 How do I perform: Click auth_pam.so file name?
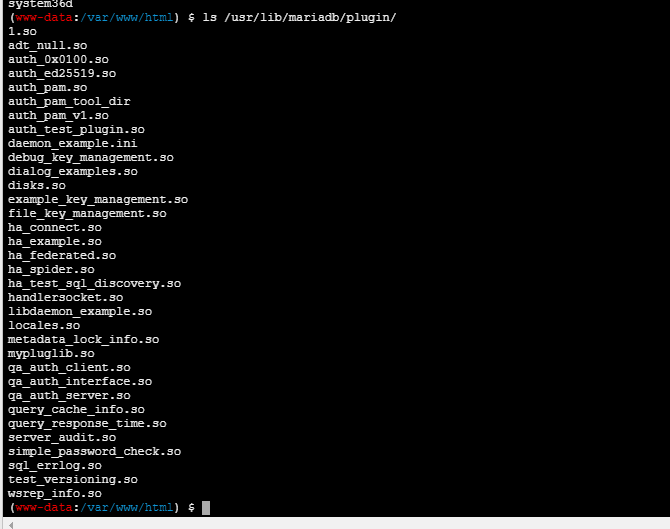[47, 88]
